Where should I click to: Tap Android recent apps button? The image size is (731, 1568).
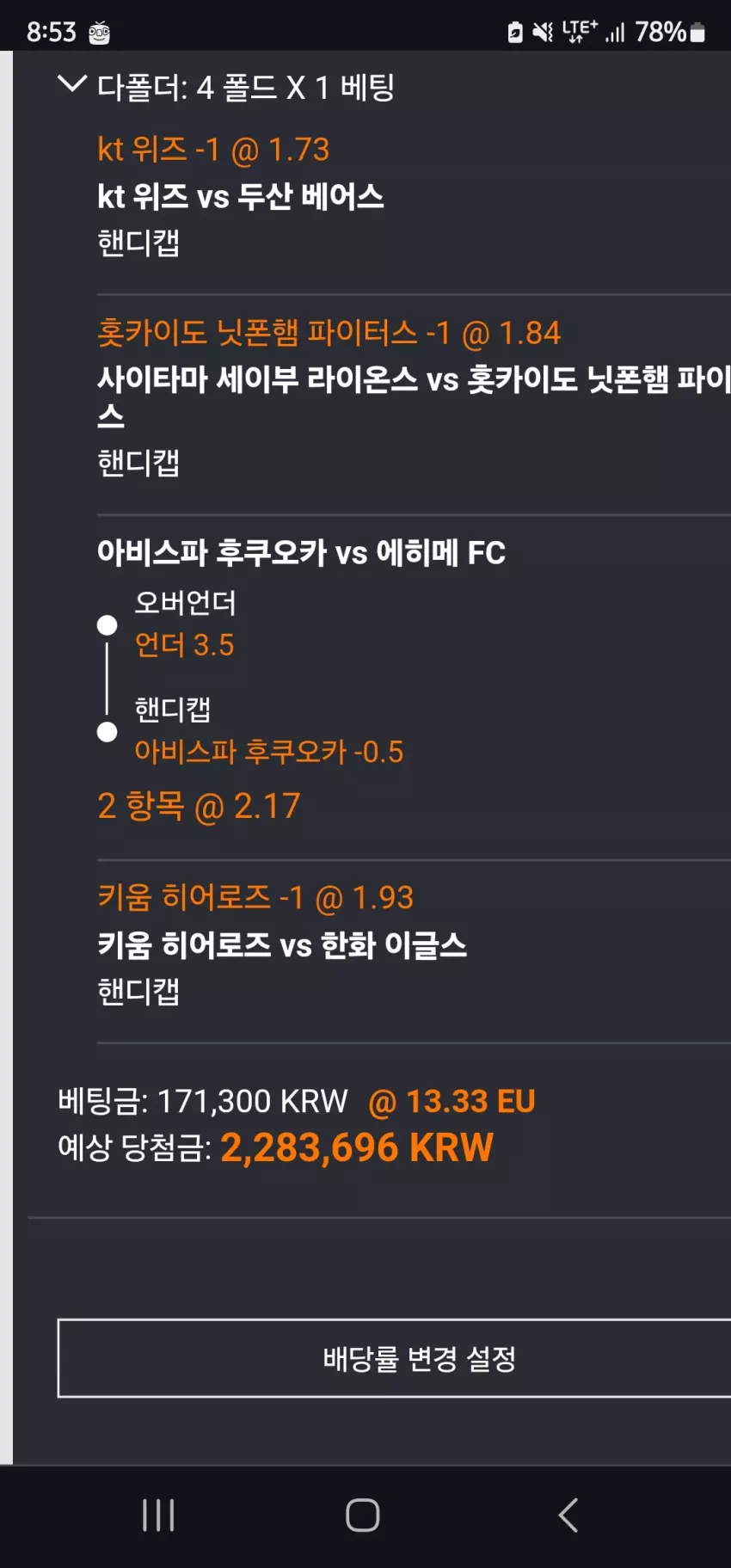coord(158,1515)
